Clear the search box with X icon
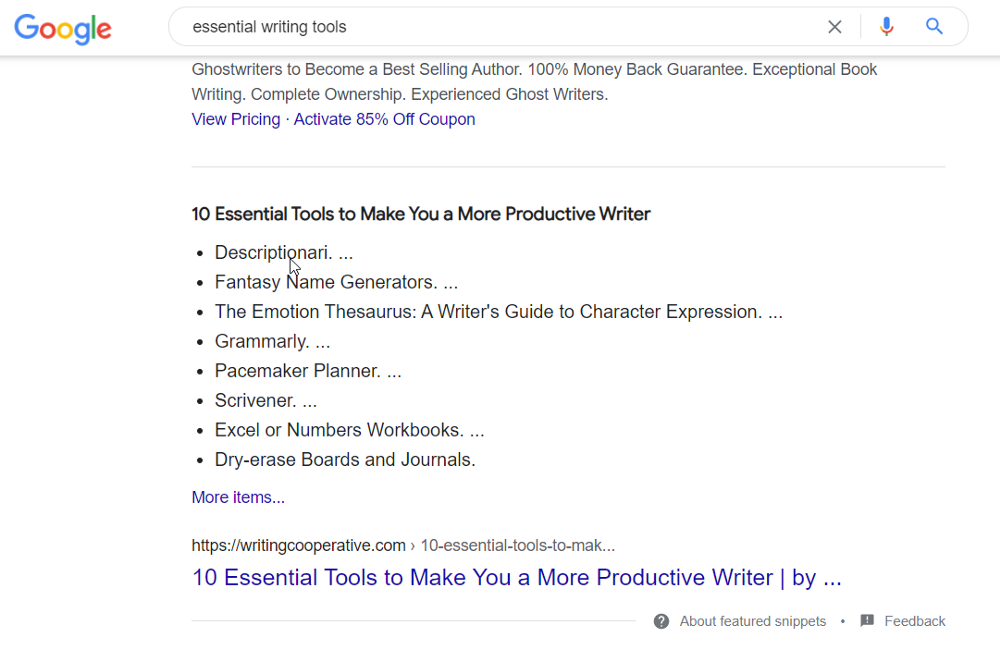Image resolution: width=1000 pixels, height=661 pixels. 835,27
